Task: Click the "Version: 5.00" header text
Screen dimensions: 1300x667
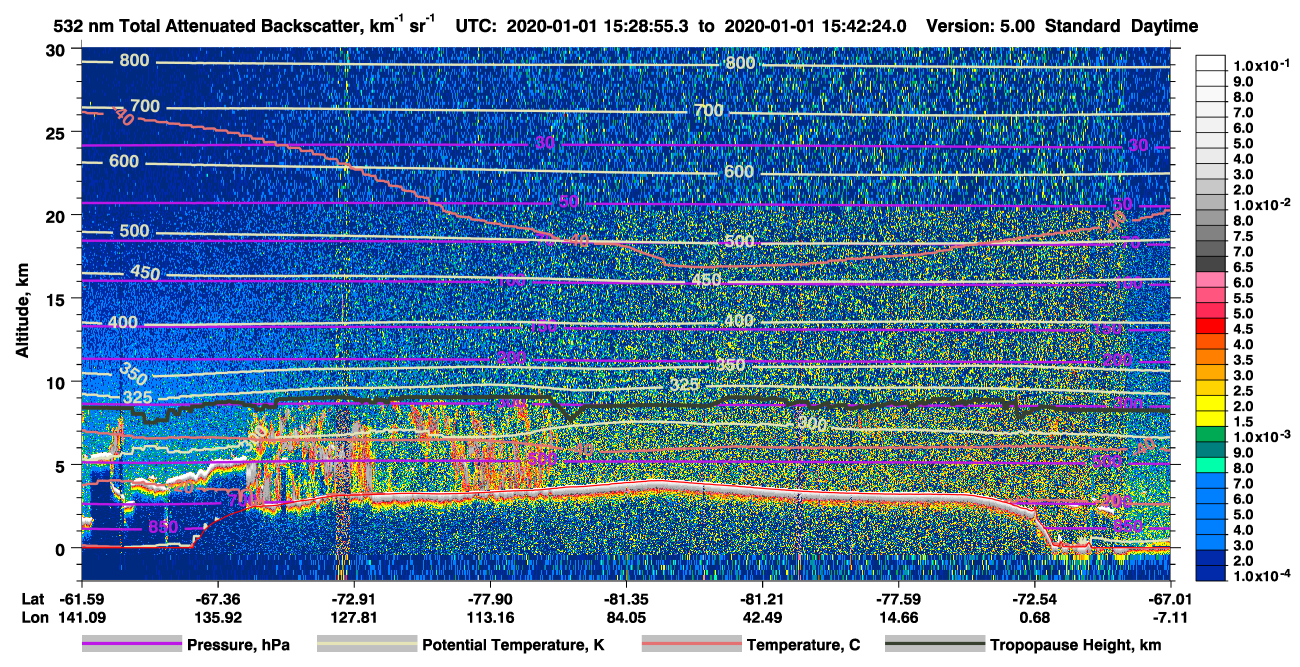Action: pos(981,26)
